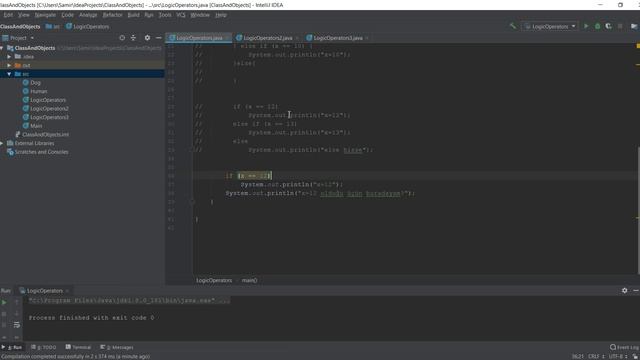Open the VCS menu

tap(181, 15)
